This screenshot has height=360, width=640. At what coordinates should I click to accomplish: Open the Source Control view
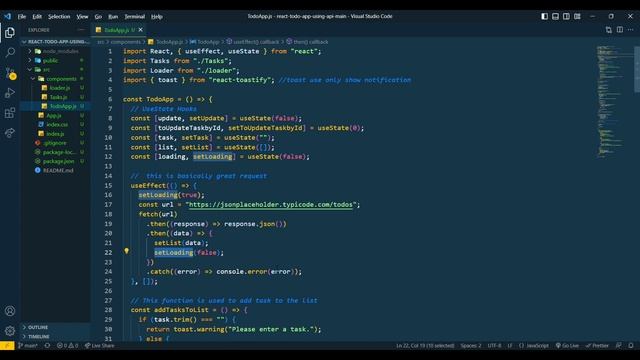point(10,73)
